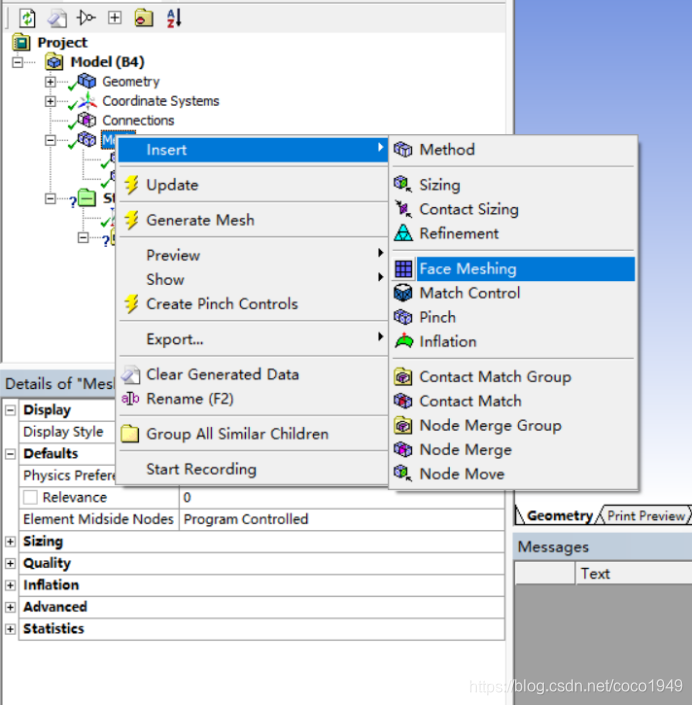Click the Project icon in tree
Image resolution: width=693 pixels, height=705 pixels.
click(21, 43)
